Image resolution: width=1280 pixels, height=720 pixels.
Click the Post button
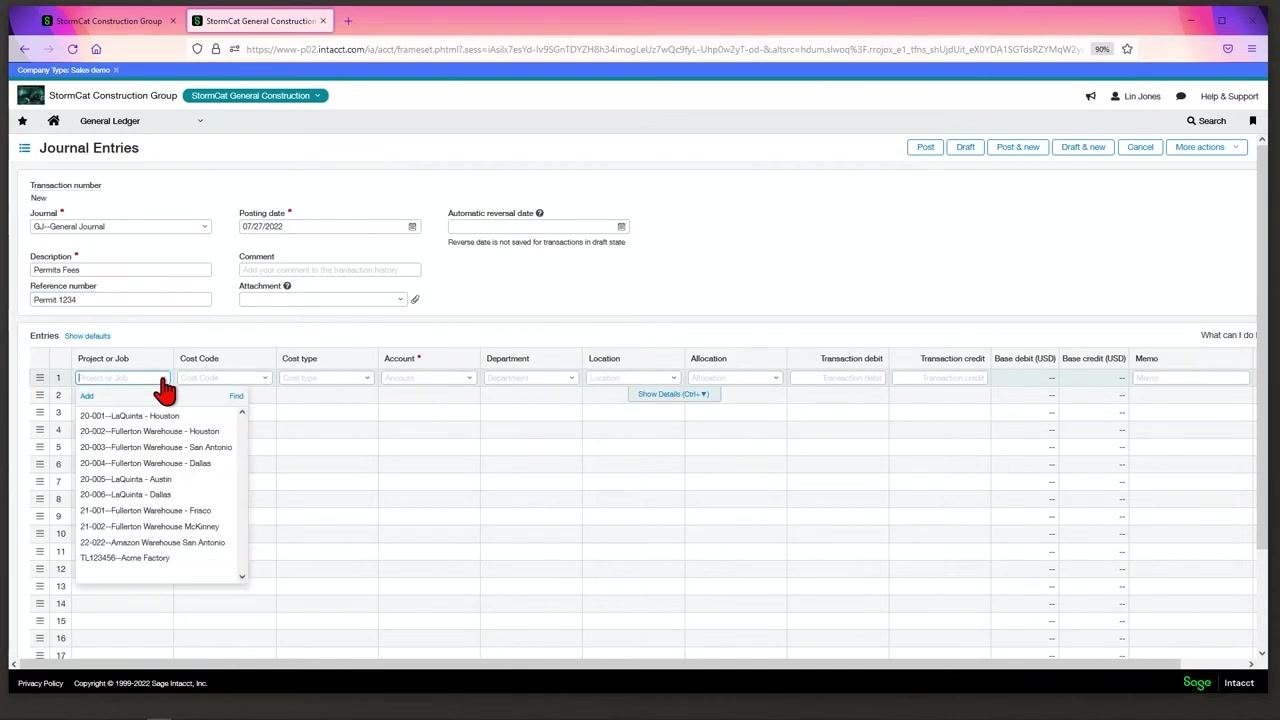click(x=926, y=147)
